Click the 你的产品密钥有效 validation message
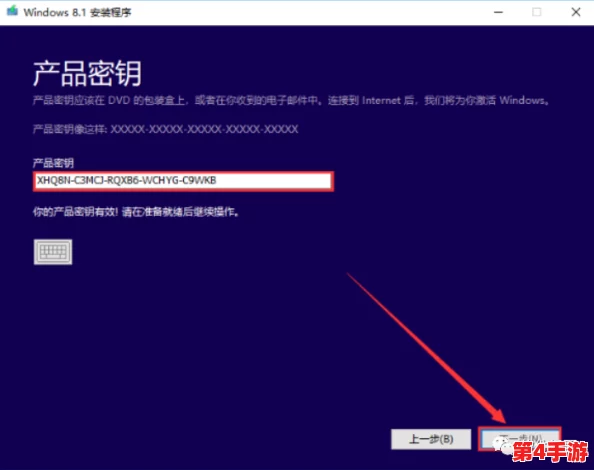This screenshot has width=594, height=470. click(136, 212)
